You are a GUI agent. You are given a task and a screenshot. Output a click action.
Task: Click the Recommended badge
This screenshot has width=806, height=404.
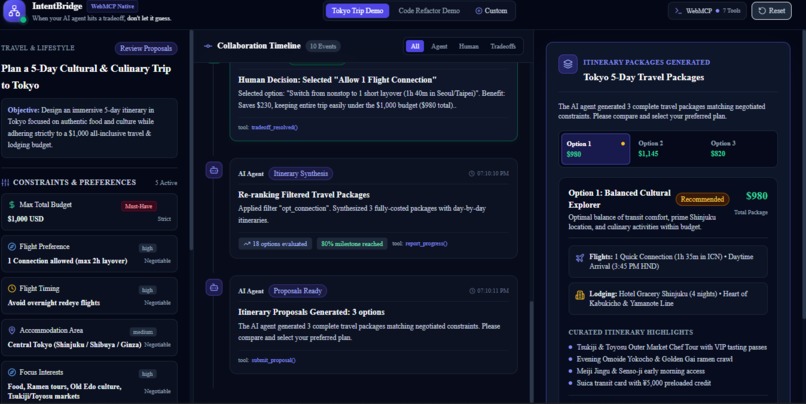click(x=702, y=199)
